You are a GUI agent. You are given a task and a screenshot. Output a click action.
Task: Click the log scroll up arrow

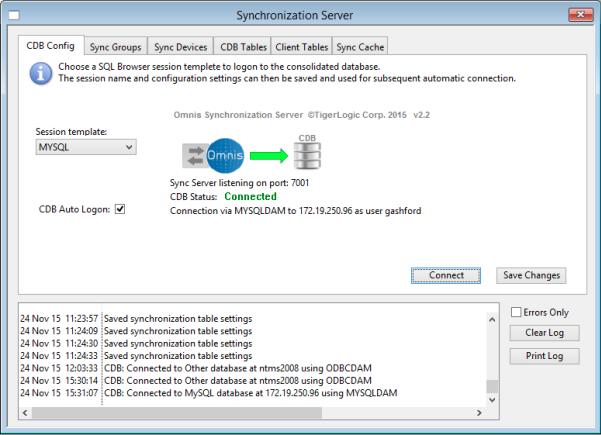click(x=492, y=319)
